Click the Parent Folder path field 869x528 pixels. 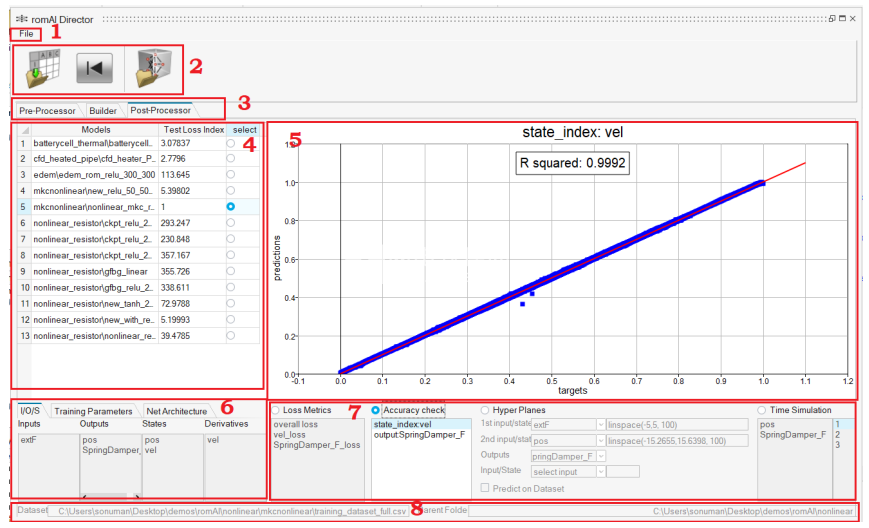pyautogui.click(x=662, y=511)
